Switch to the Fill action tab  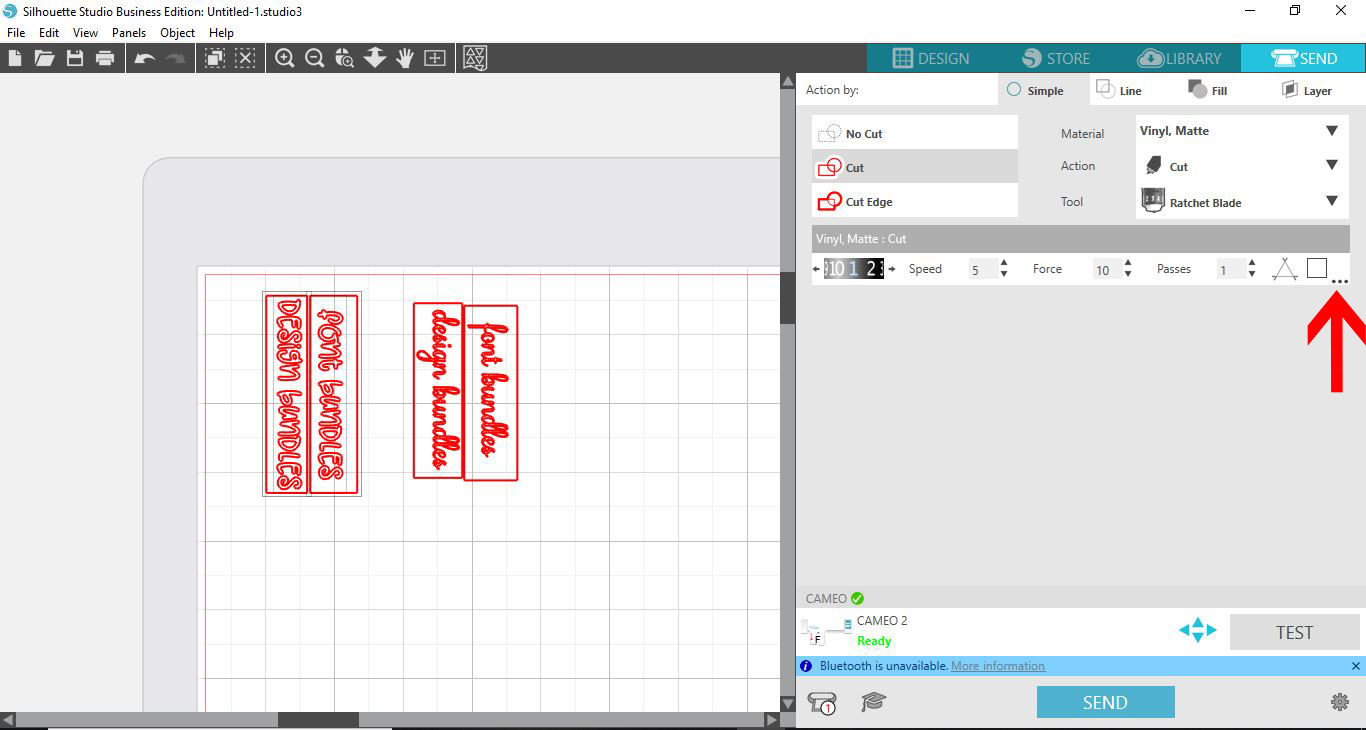click(x=1208, y=90)
